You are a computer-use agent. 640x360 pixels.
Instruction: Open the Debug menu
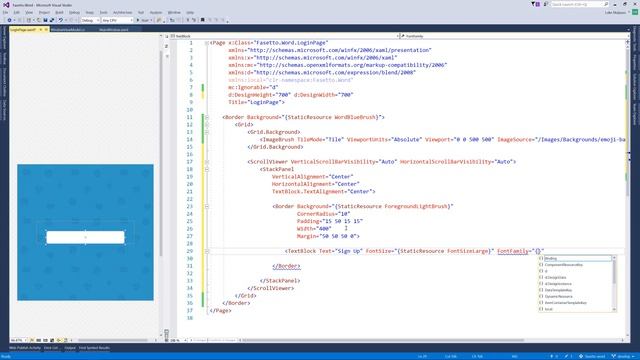pyautogui.click(x=74, y=13)
